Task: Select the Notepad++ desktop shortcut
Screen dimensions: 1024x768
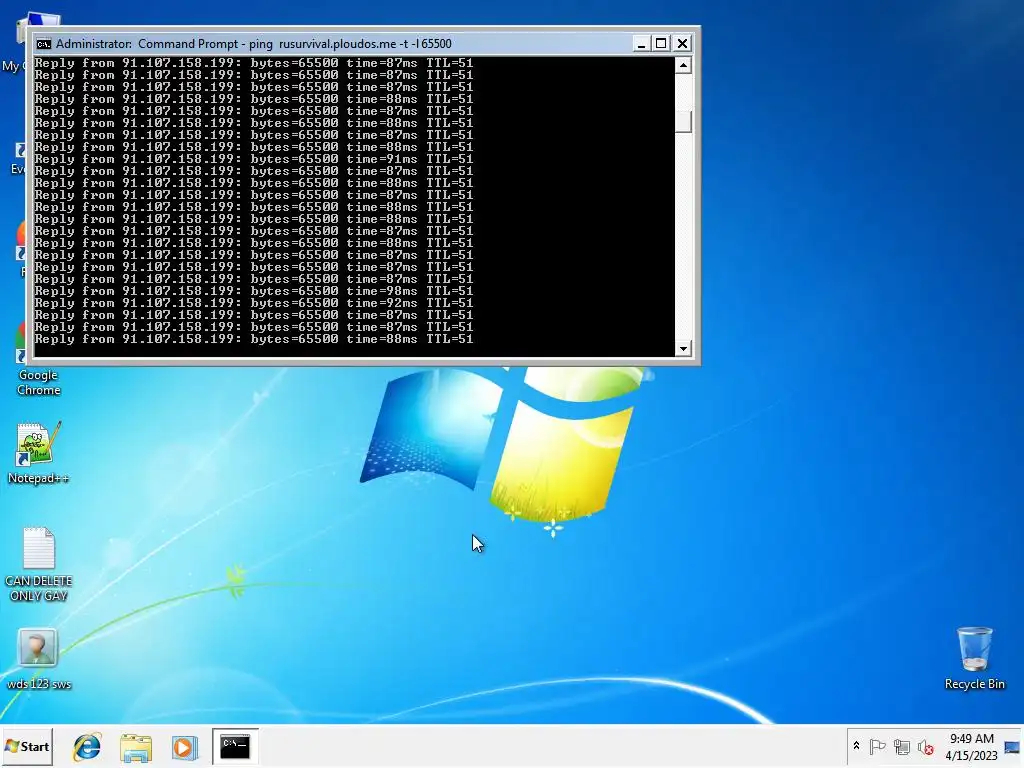Action: click(39, 453)
